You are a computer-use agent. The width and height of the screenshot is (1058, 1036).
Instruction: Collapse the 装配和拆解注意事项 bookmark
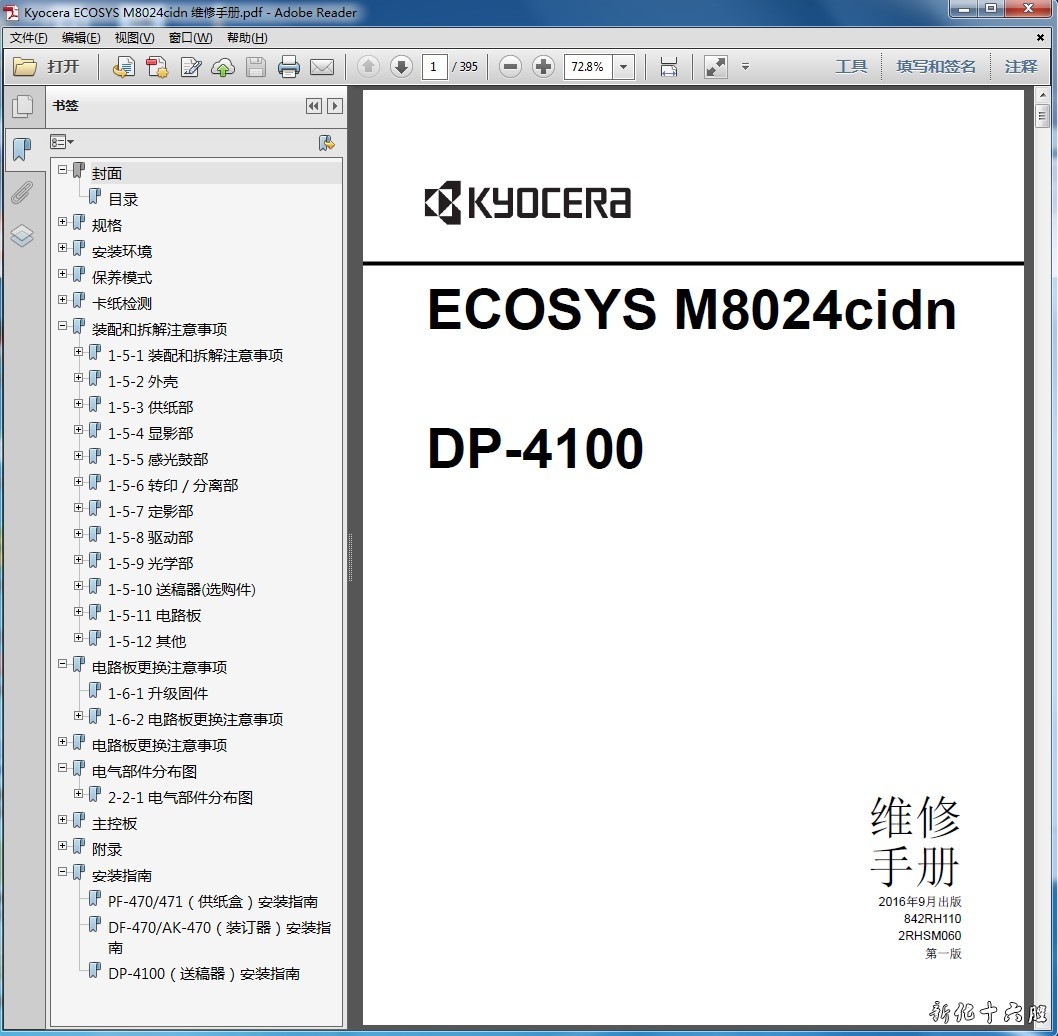click(62, 325)
